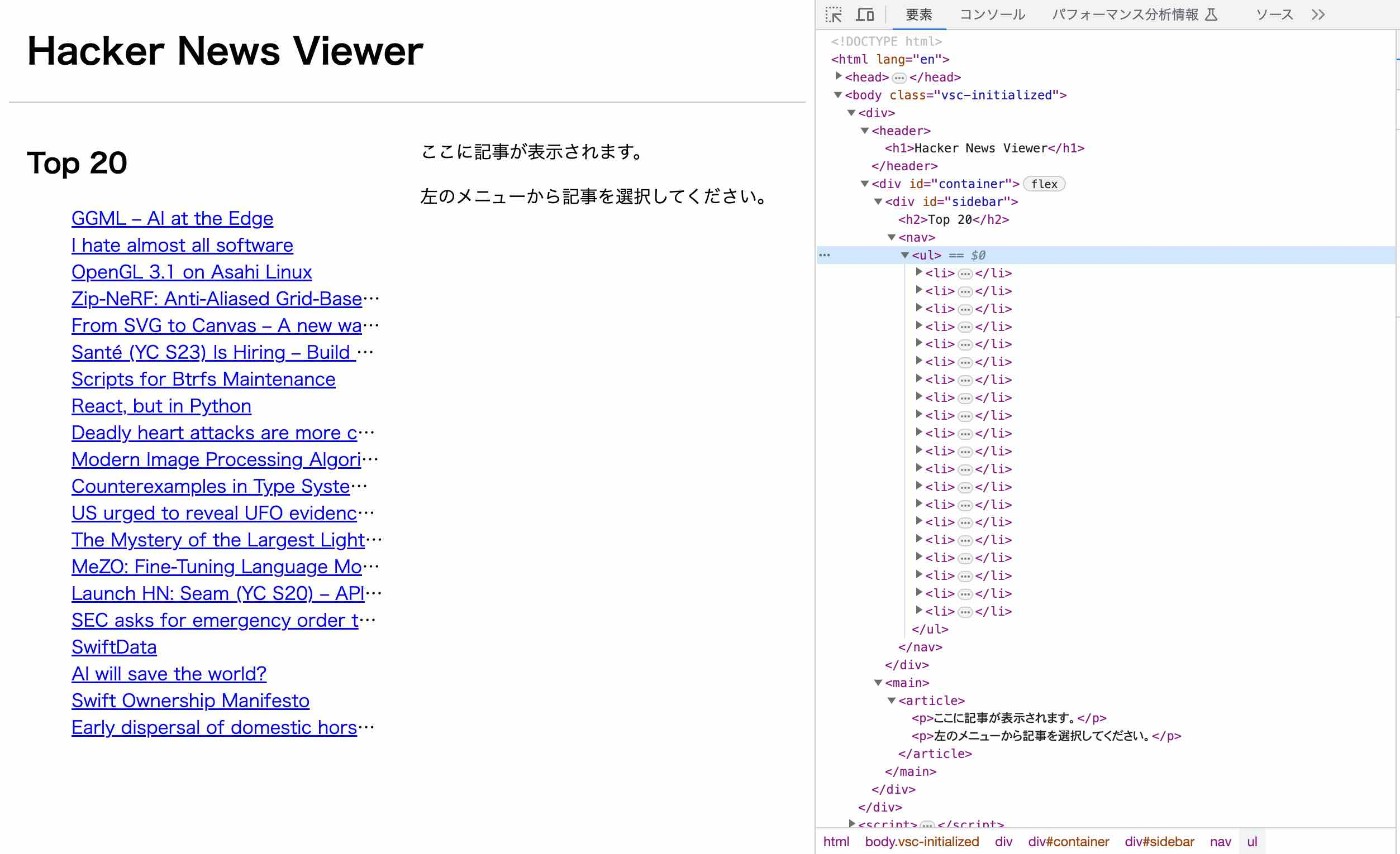Open MeZO: Fine-Tuning Language Models link

pyautogui.click(x=225, y=567)
